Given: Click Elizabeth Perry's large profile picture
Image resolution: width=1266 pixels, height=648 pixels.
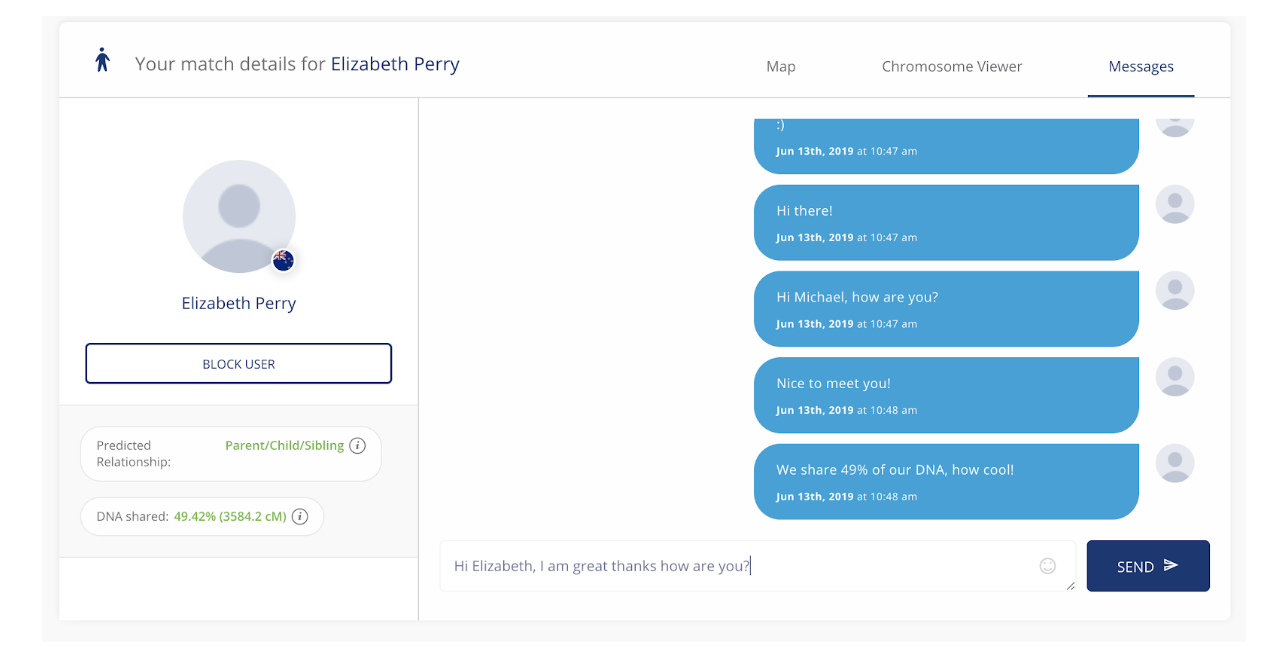Looking at the screenshot, I should coord(238,215).
